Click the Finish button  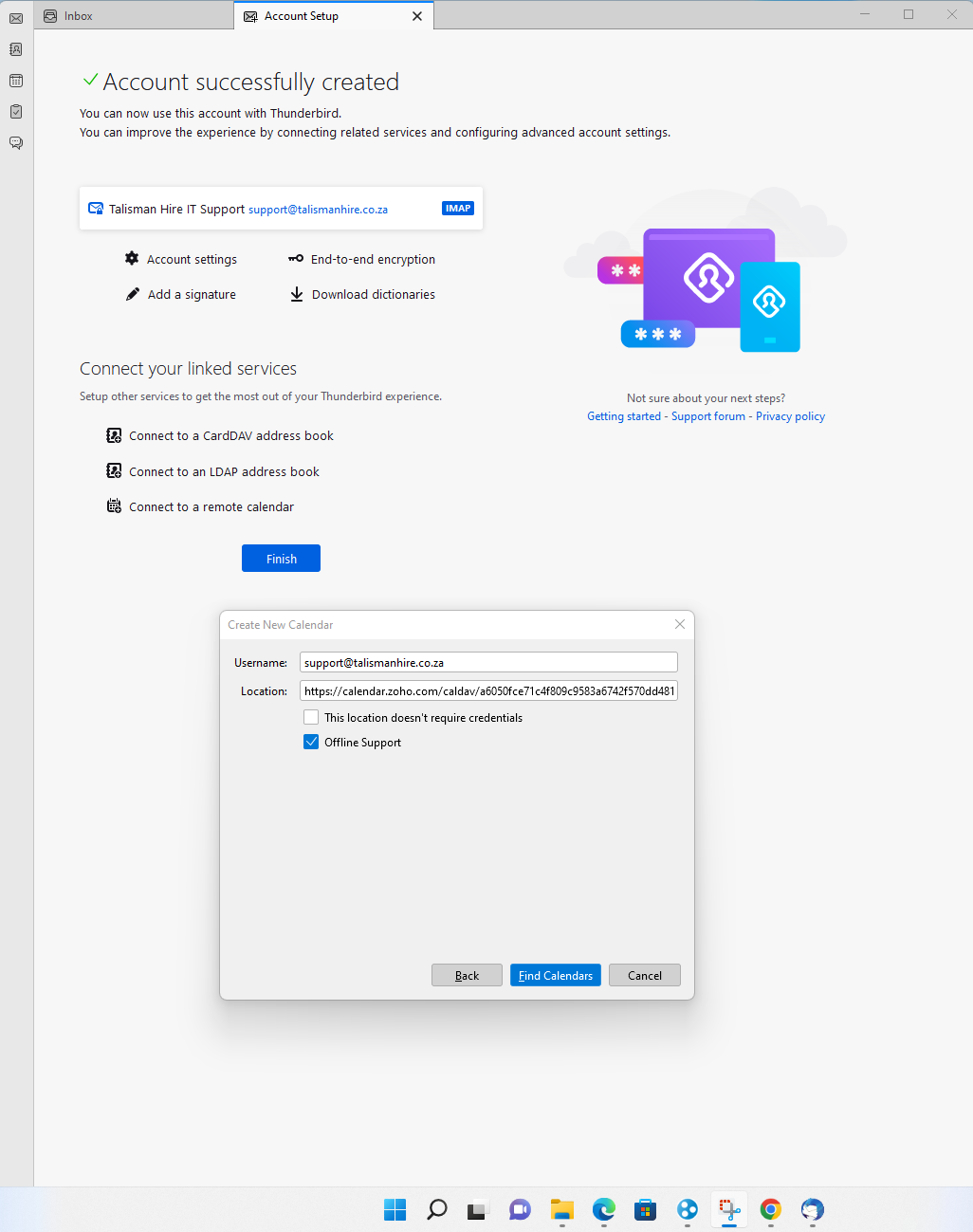click(x=281, y=559)
